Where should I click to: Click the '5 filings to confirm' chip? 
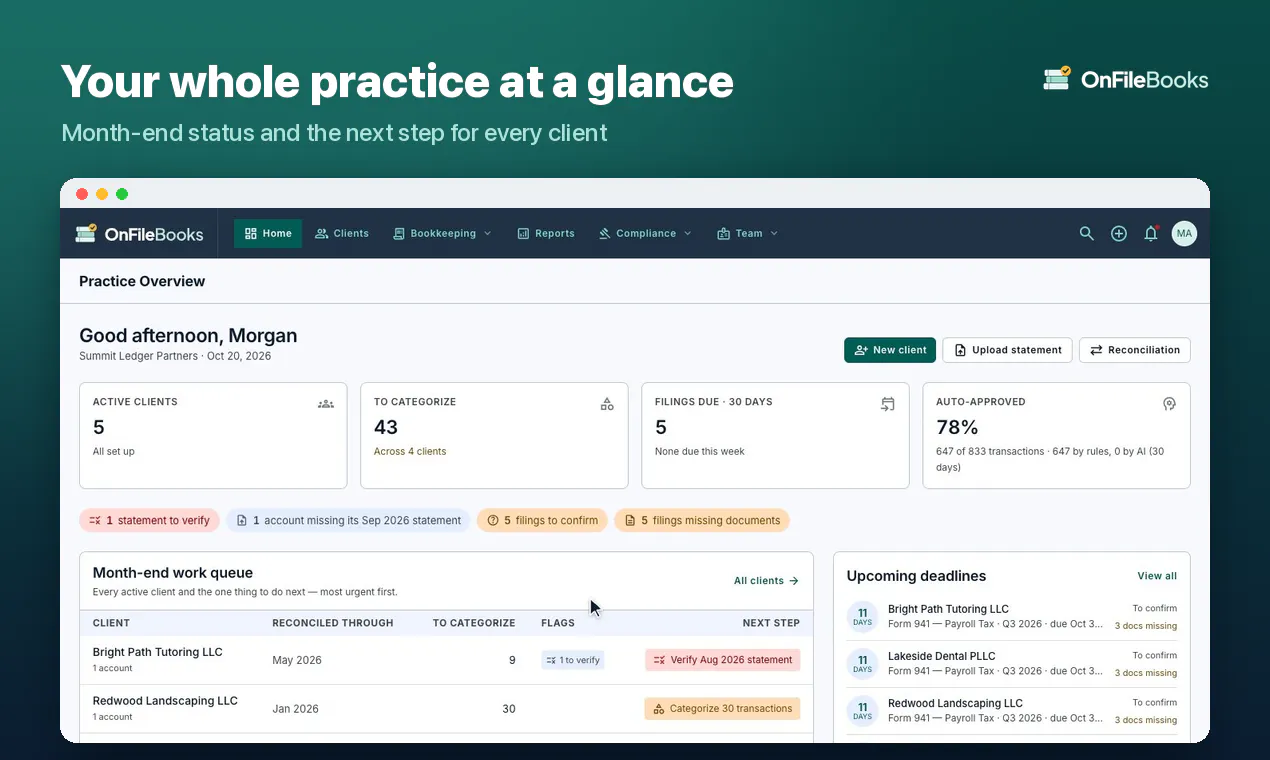point(542,520)
